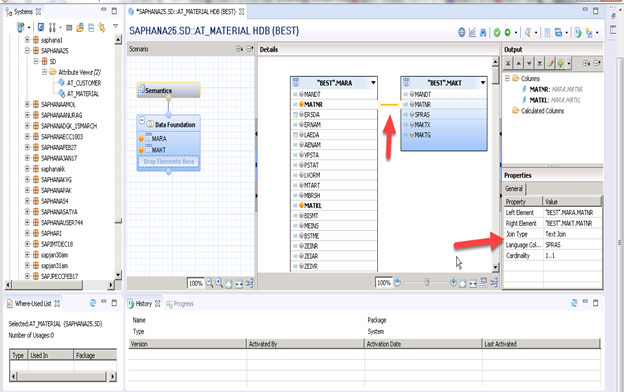Click zoom in magnifier in Scenario pane

(219, 283)
